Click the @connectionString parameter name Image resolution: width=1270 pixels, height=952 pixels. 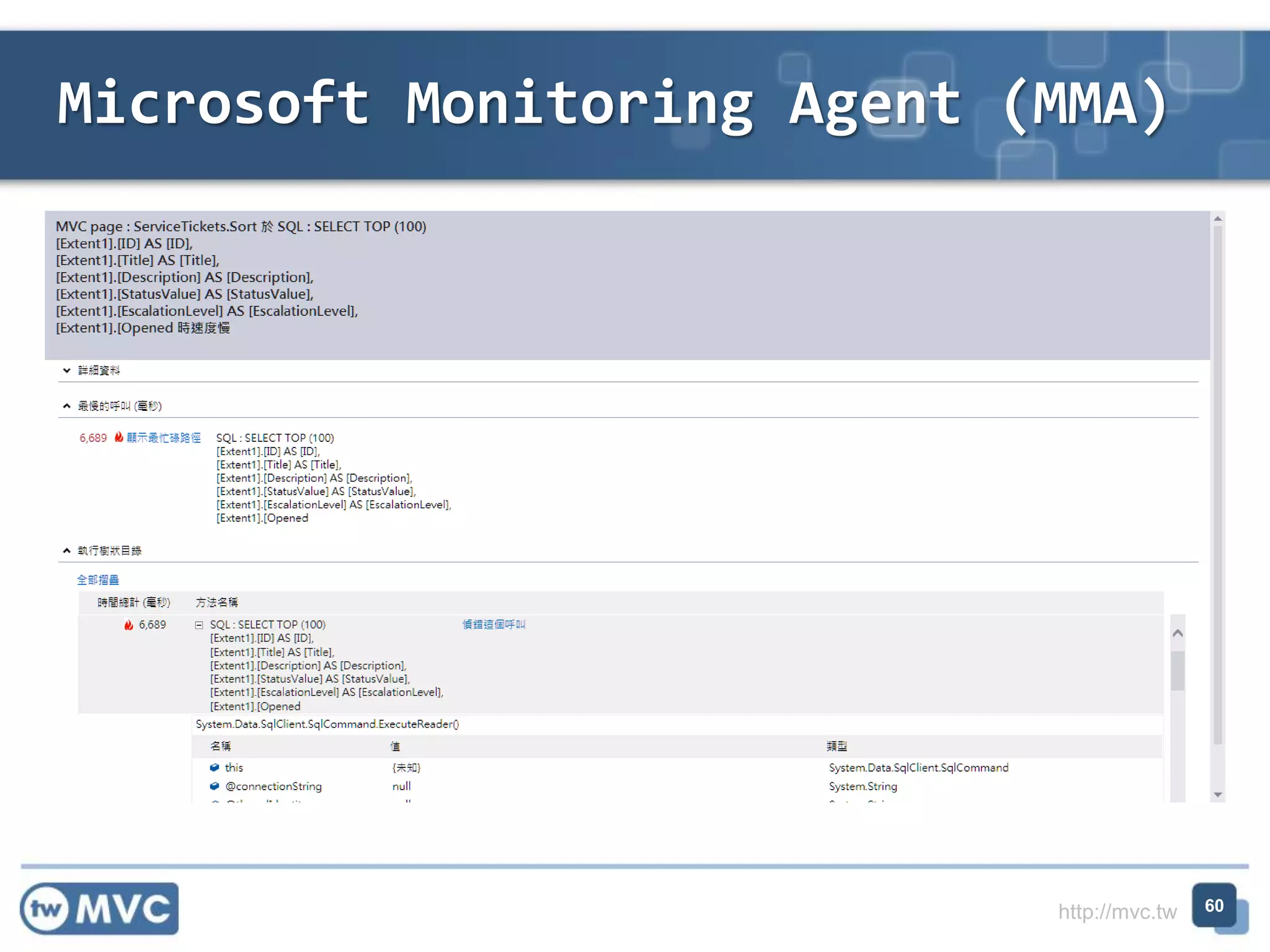(273, 787)
